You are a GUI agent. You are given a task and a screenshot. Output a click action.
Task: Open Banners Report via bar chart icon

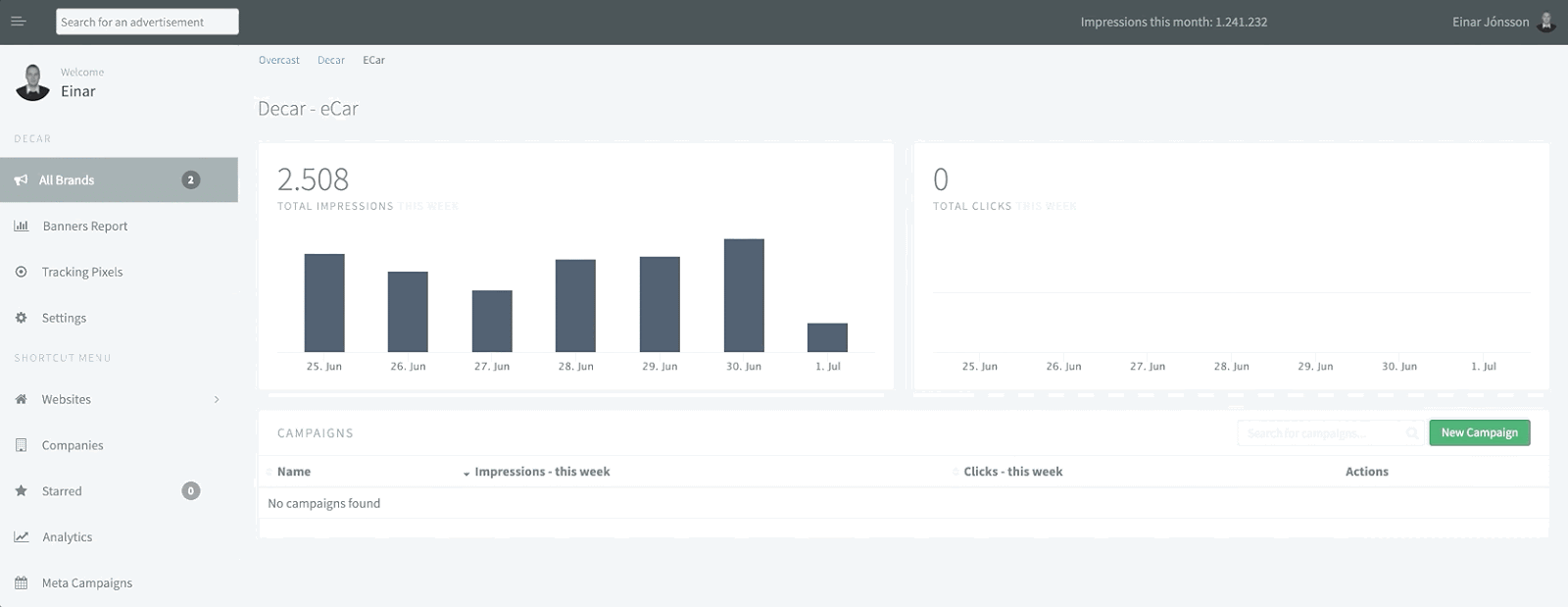click(21, 226)
